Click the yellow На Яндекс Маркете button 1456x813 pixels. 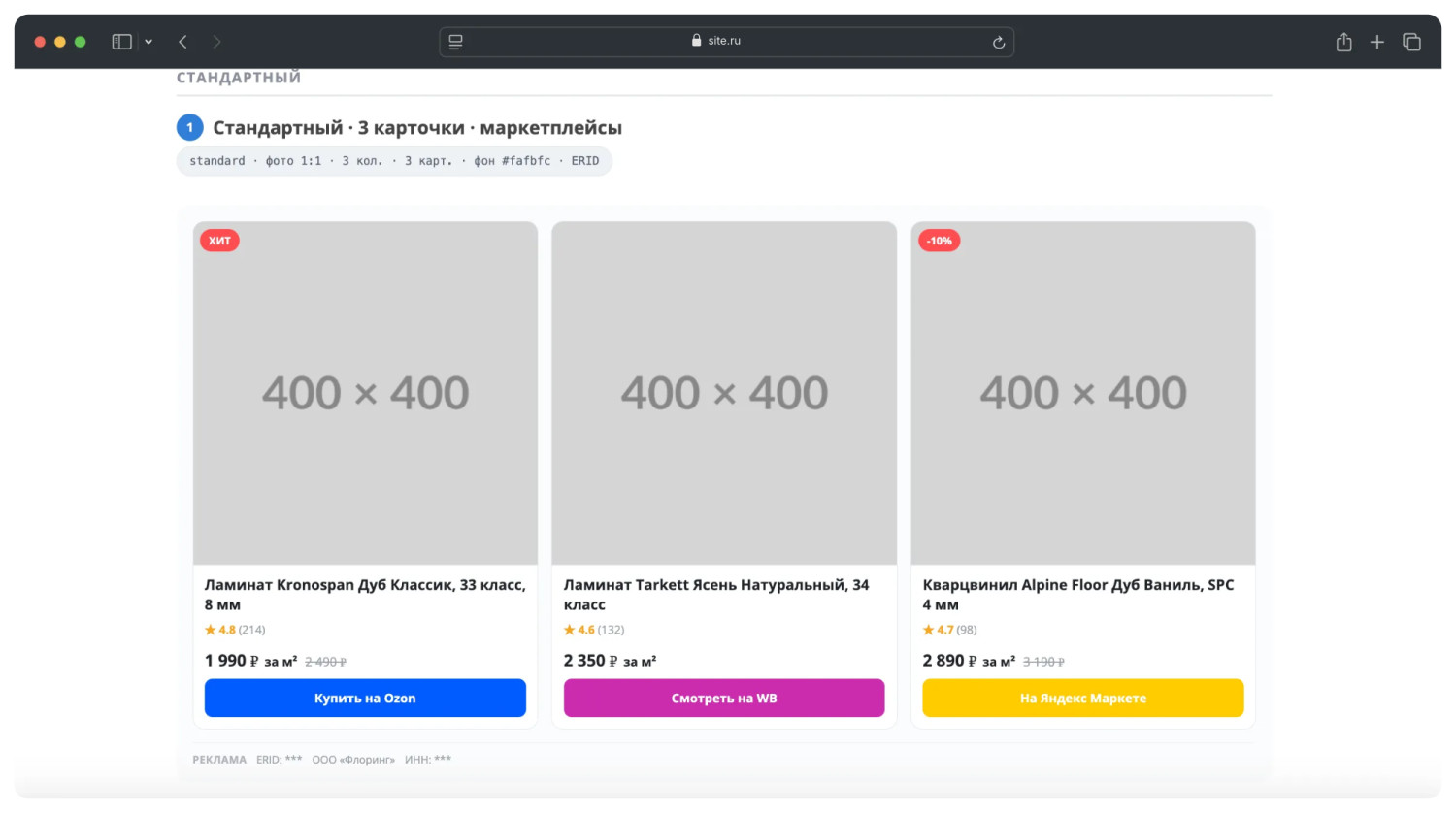(x=1083, y=698)
